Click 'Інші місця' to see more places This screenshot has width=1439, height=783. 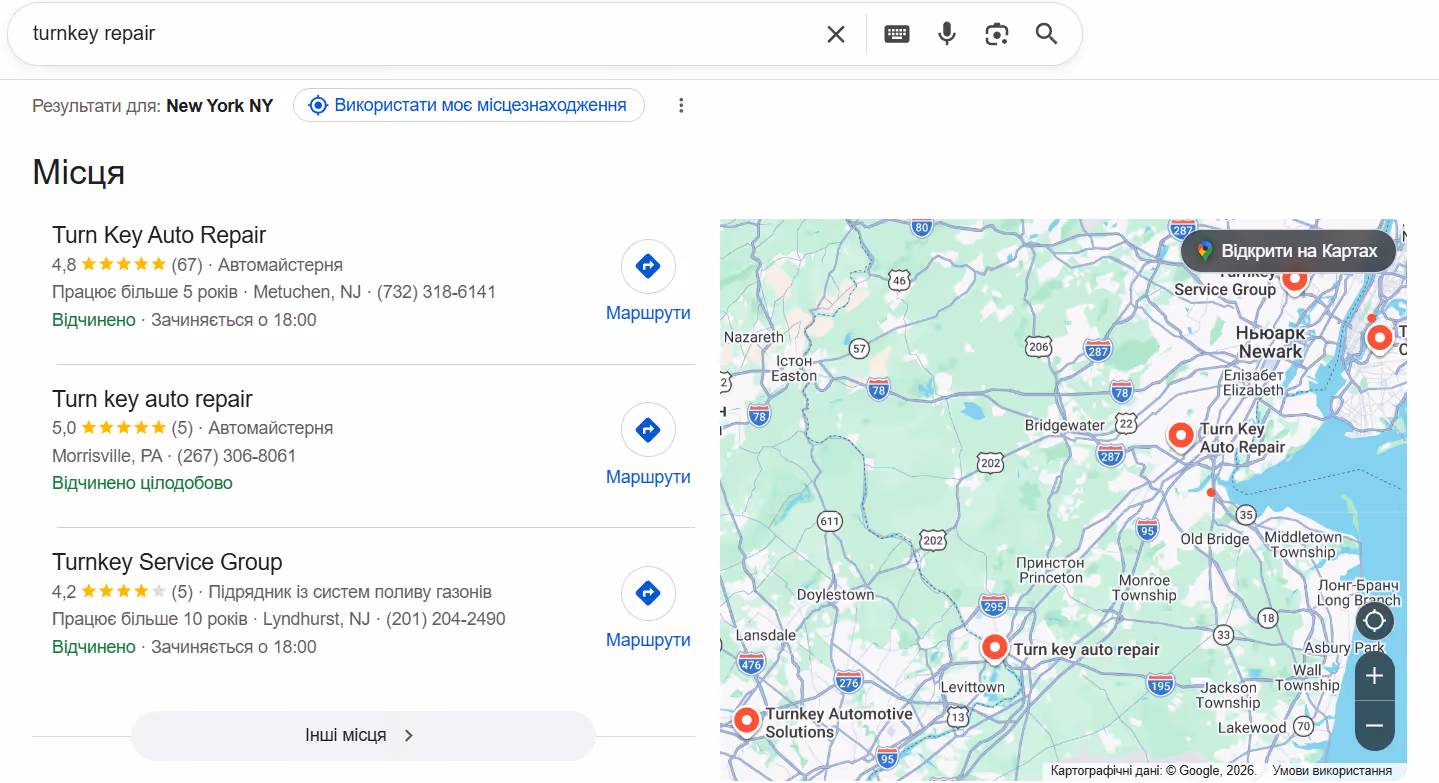(363, 735)
